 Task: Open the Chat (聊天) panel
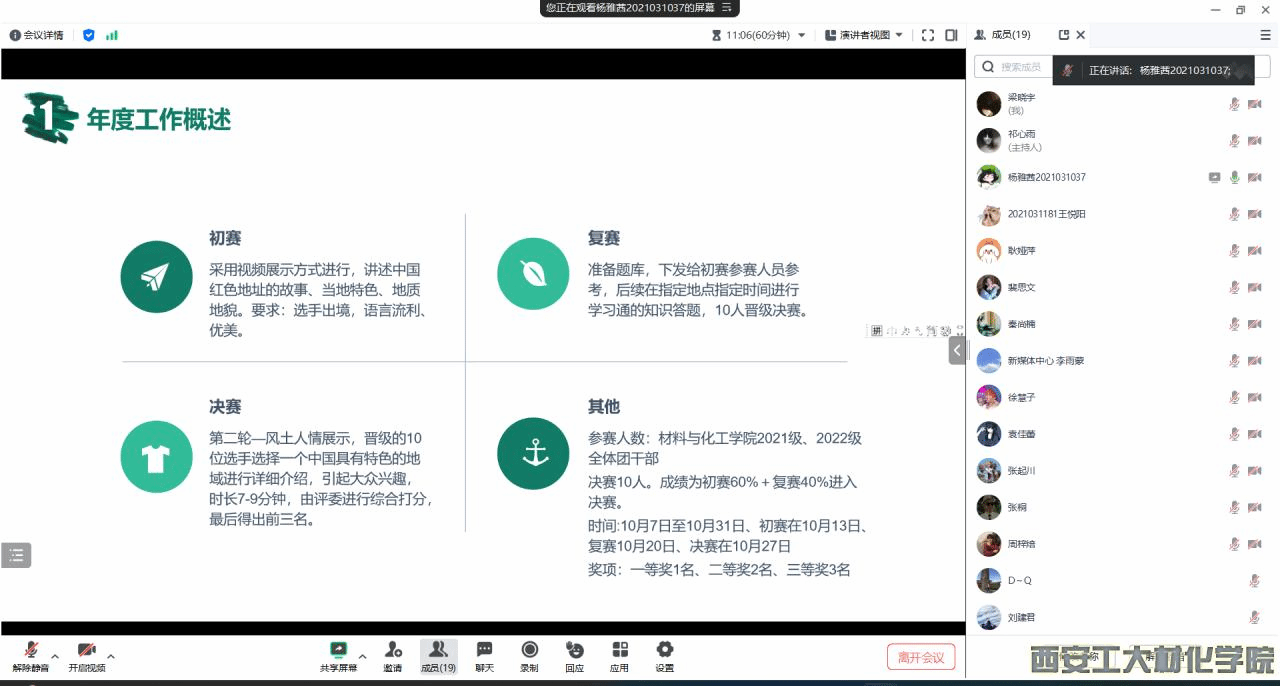[x=484, y=651]
